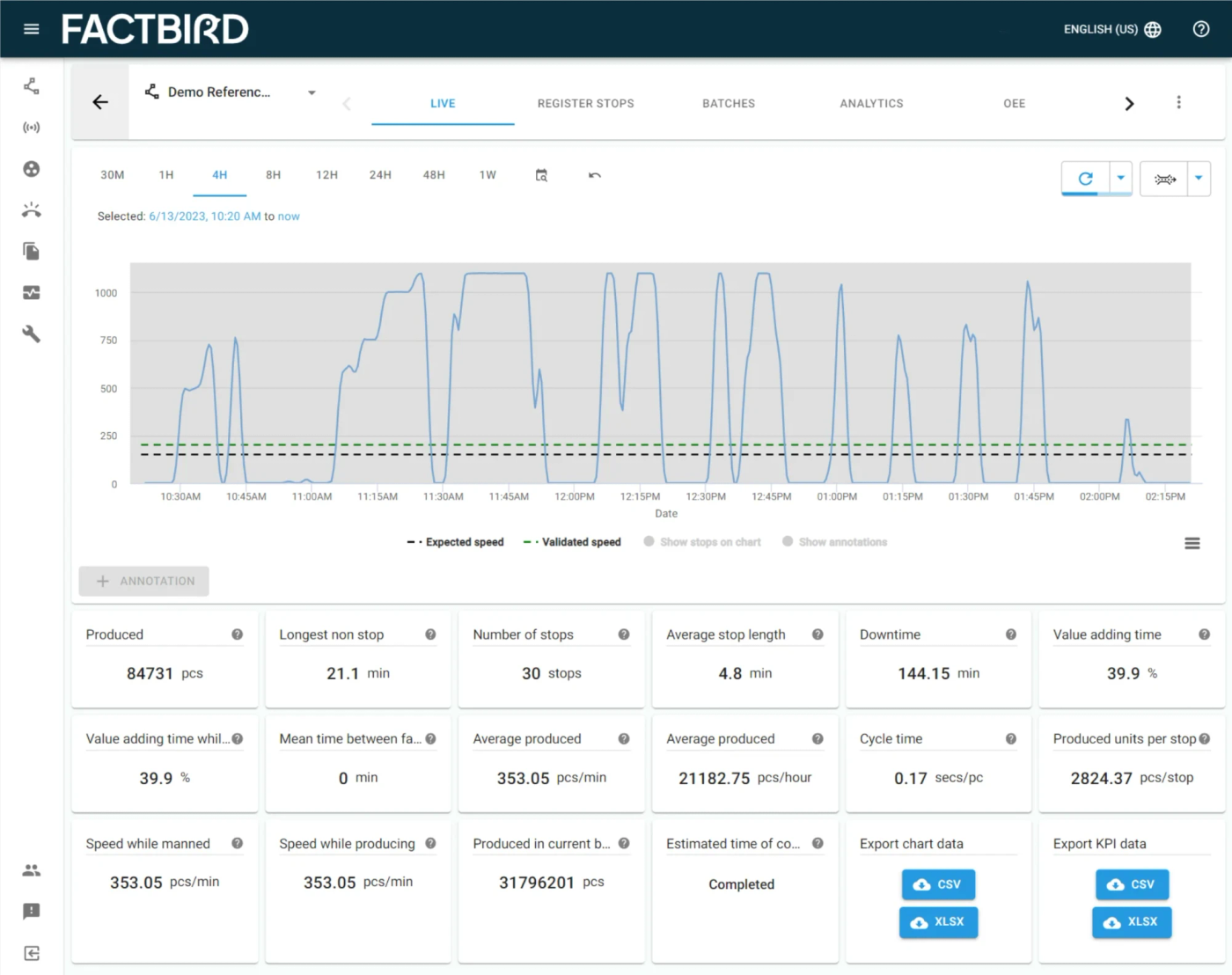Click the selected start date link
This screenshot has width=1232, height=975.
click(205, 216)
